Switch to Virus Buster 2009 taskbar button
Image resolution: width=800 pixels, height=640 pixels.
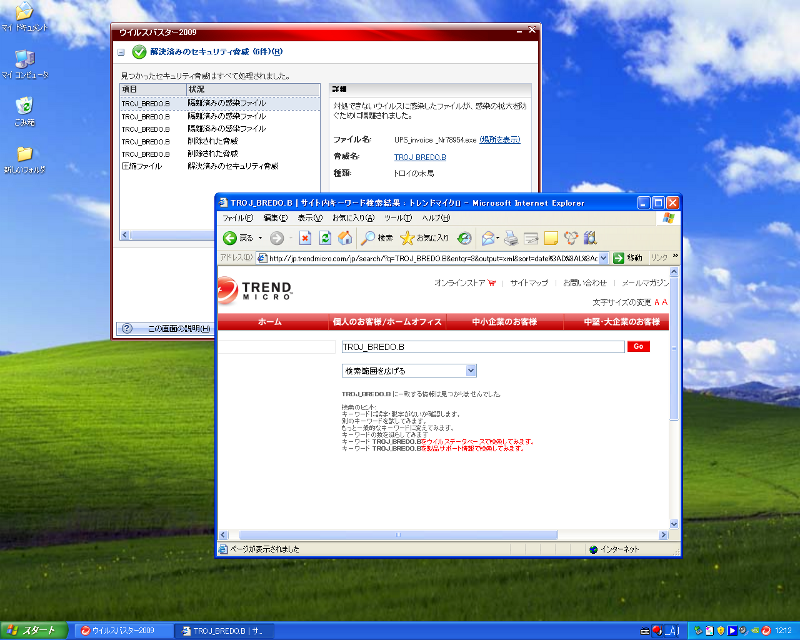[123, 631]
